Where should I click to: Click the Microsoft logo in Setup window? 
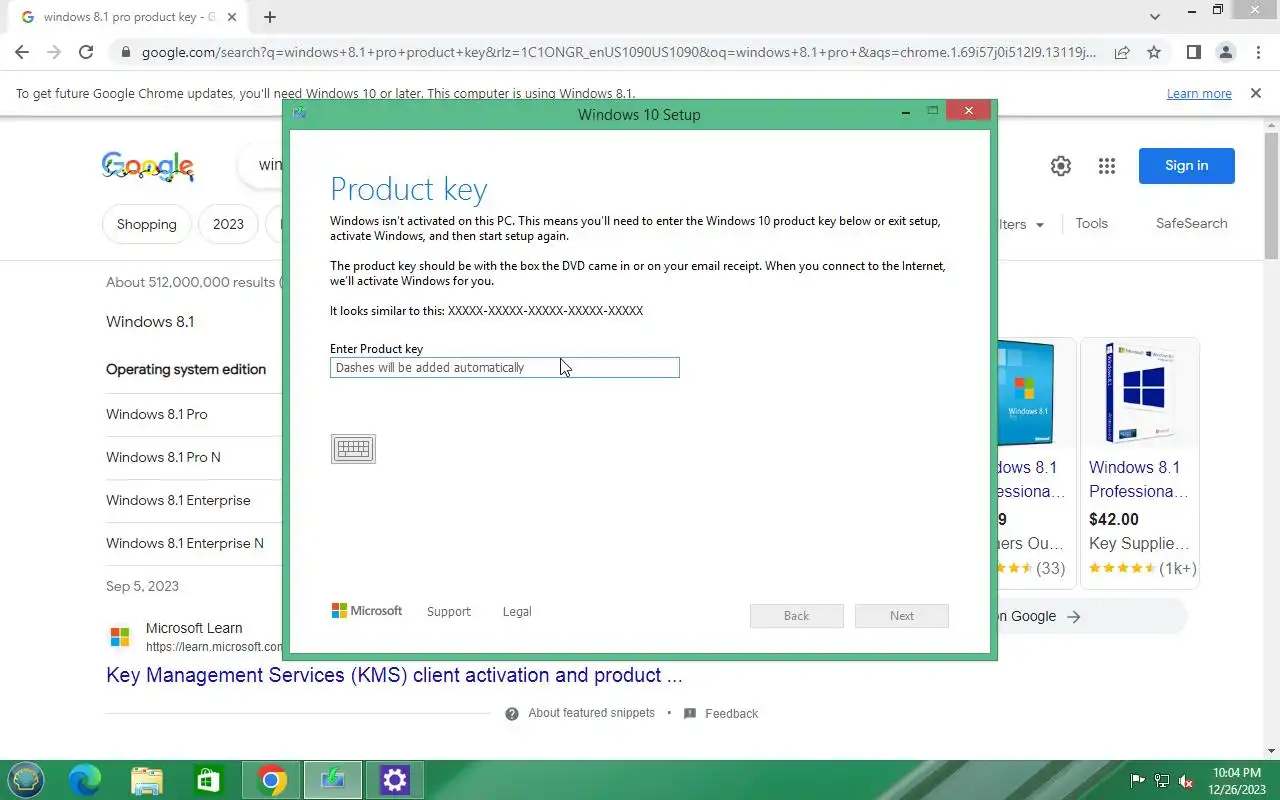(x=367, y=610)
